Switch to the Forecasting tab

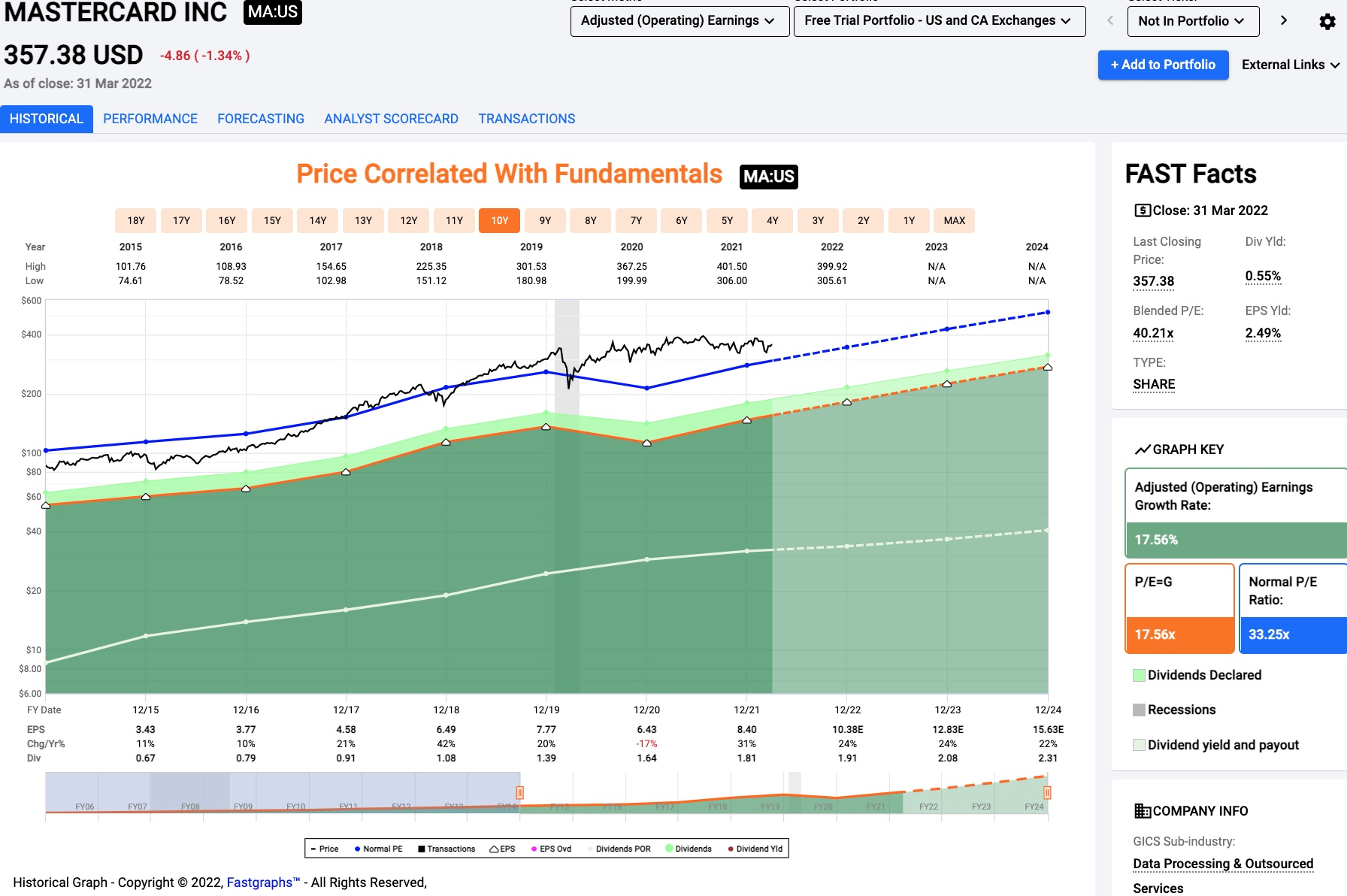coord(261,119)
